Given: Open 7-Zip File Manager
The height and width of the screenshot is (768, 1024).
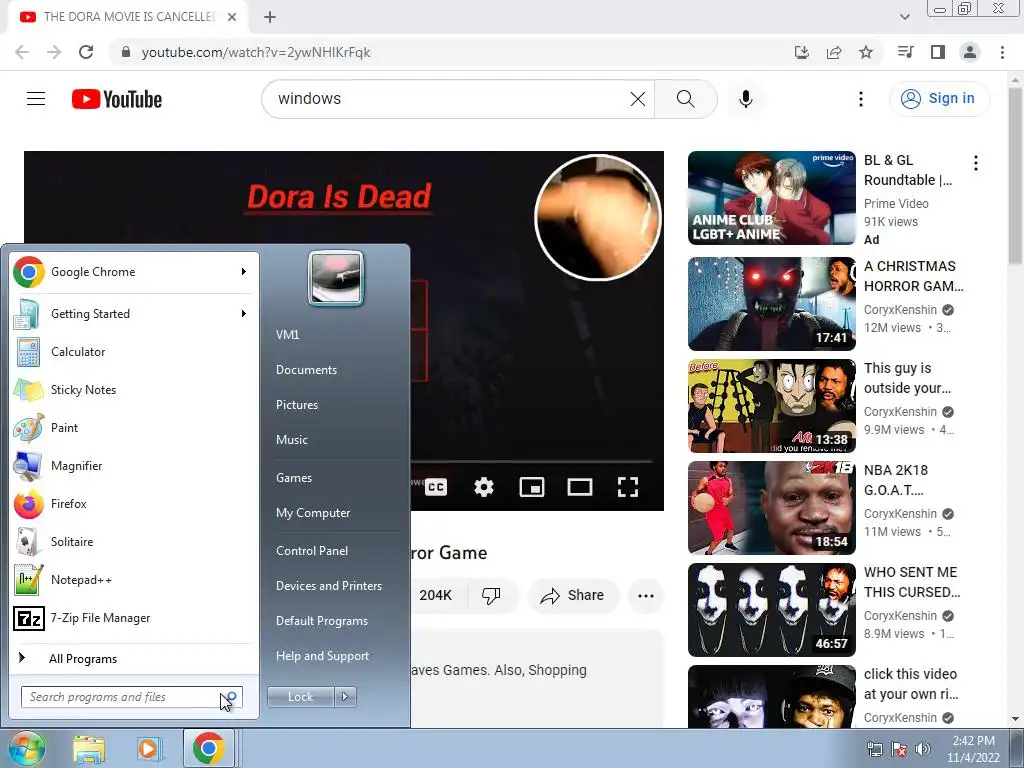Looking at the screenshot, I should [x=134, y=618].
